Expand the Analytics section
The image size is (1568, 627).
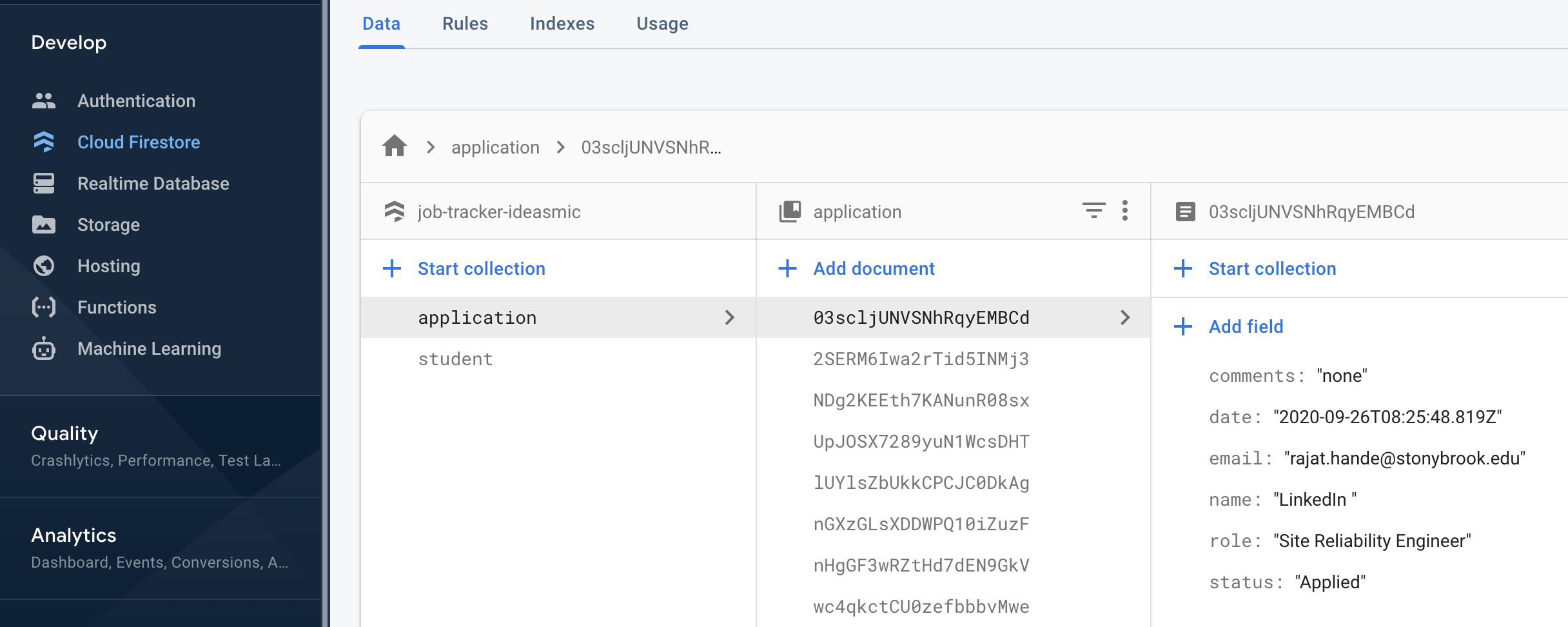(x=160, y=548)
